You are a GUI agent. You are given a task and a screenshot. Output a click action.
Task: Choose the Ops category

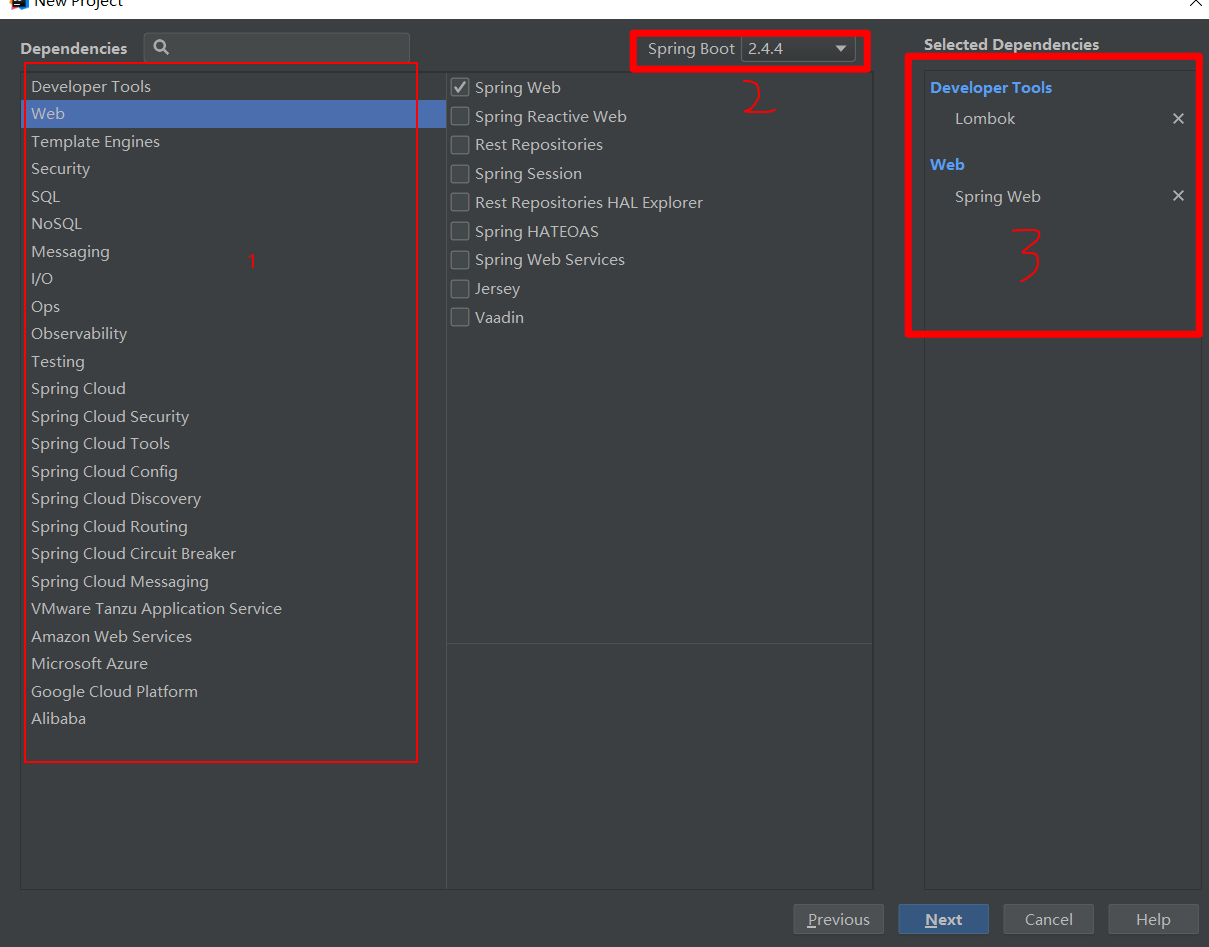point(233,306)
